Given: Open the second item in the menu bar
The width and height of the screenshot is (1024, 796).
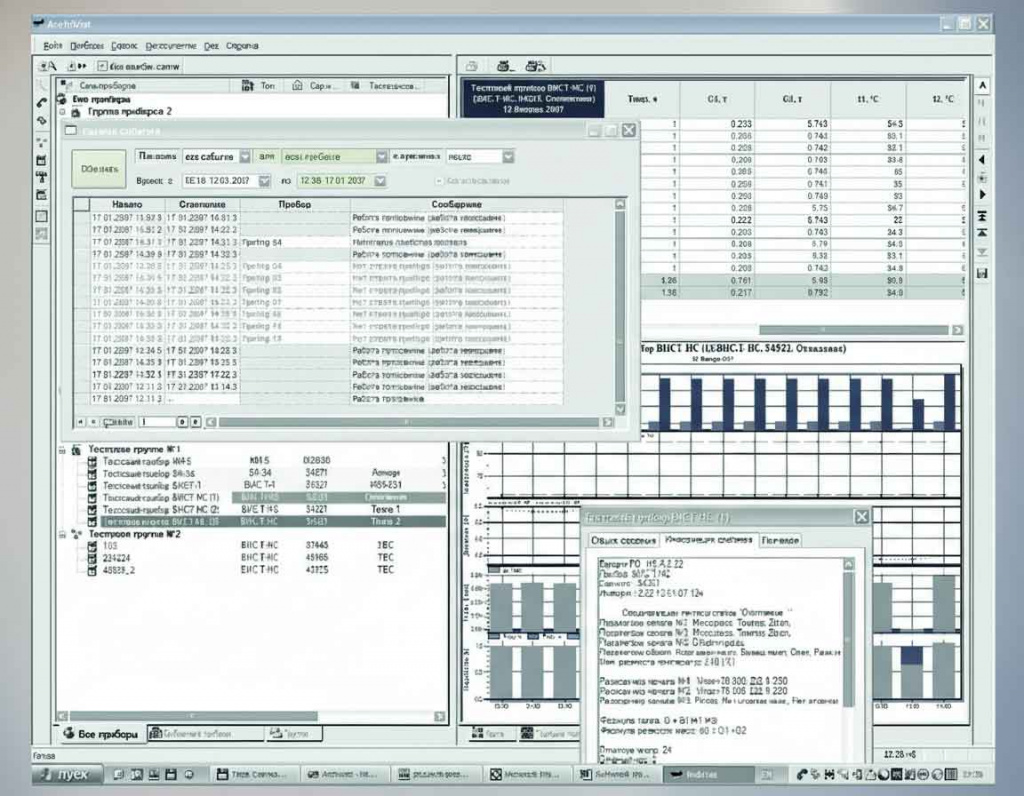Looking at the screenshot, I should click(x=87, y=46).
